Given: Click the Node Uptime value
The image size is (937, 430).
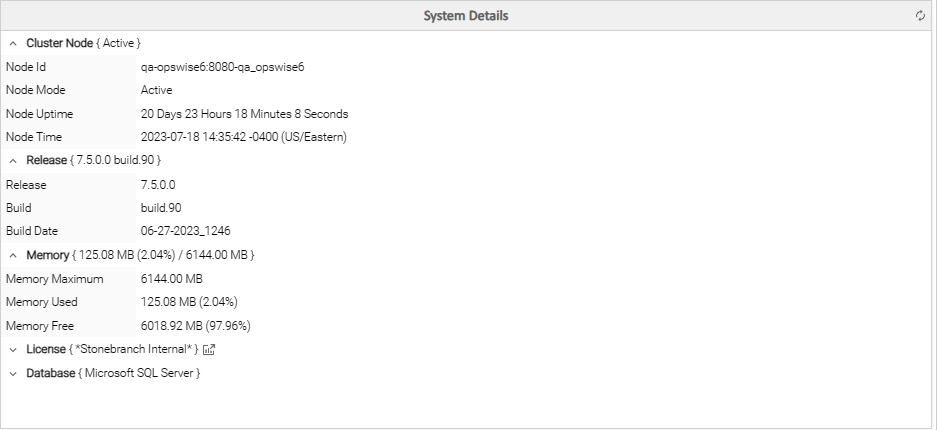Looking at the screenshot, I should 244,114.
